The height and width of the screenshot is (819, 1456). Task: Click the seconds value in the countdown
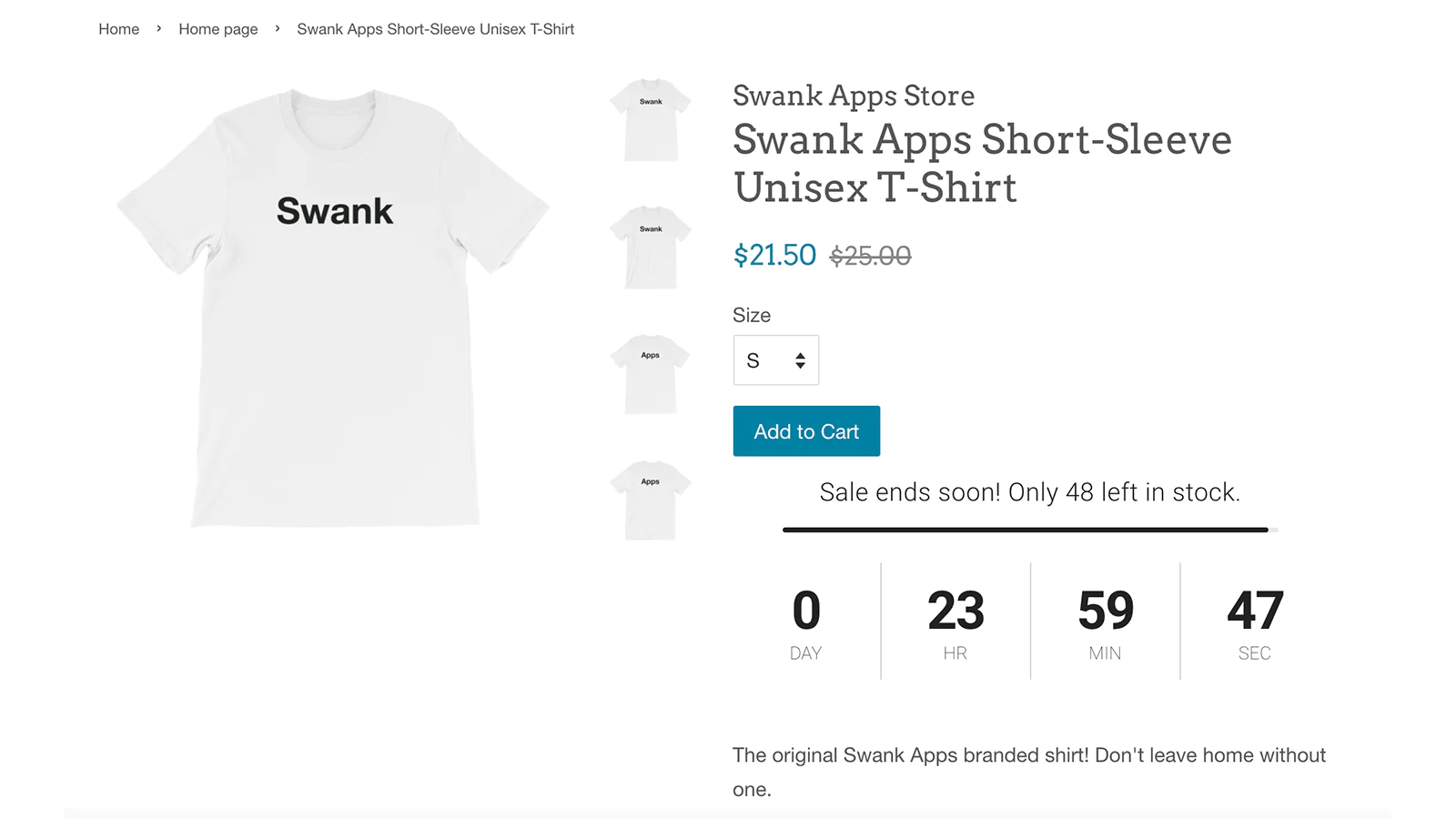pyautogui.click(x=1254, y=612)
